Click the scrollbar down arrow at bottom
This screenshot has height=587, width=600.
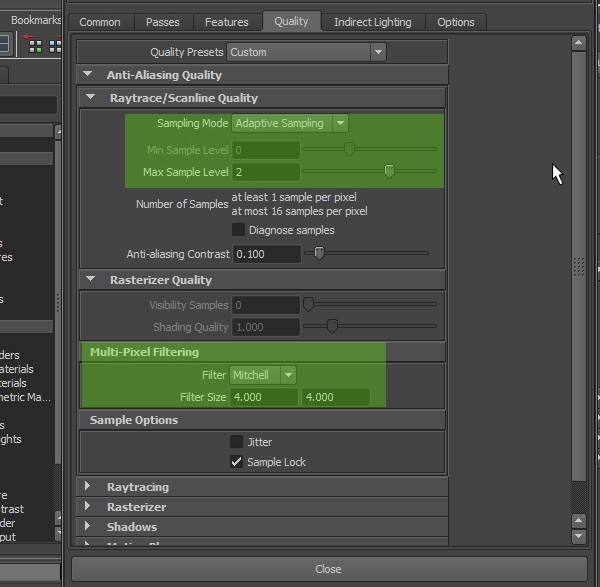pos(579,536)
